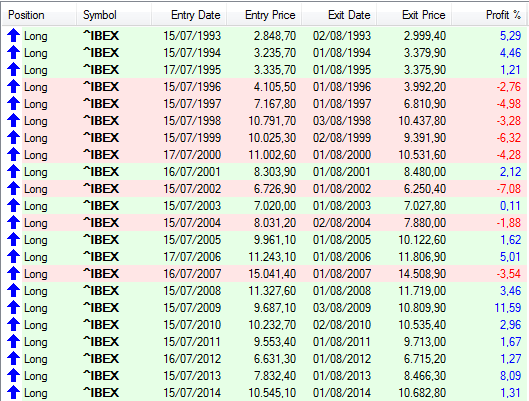Click the entry price 15.041,40 cell
Image resolution: width=529 pixels, height=401 pixels.
[272, 274]
